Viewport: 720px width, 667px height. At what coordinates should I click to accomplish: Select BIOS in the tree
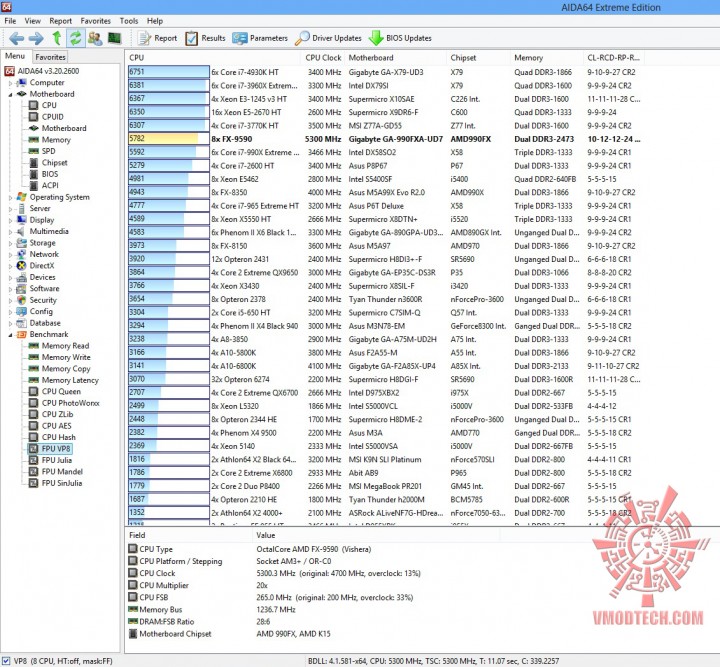pyautogui.click(x=50, y=174)
